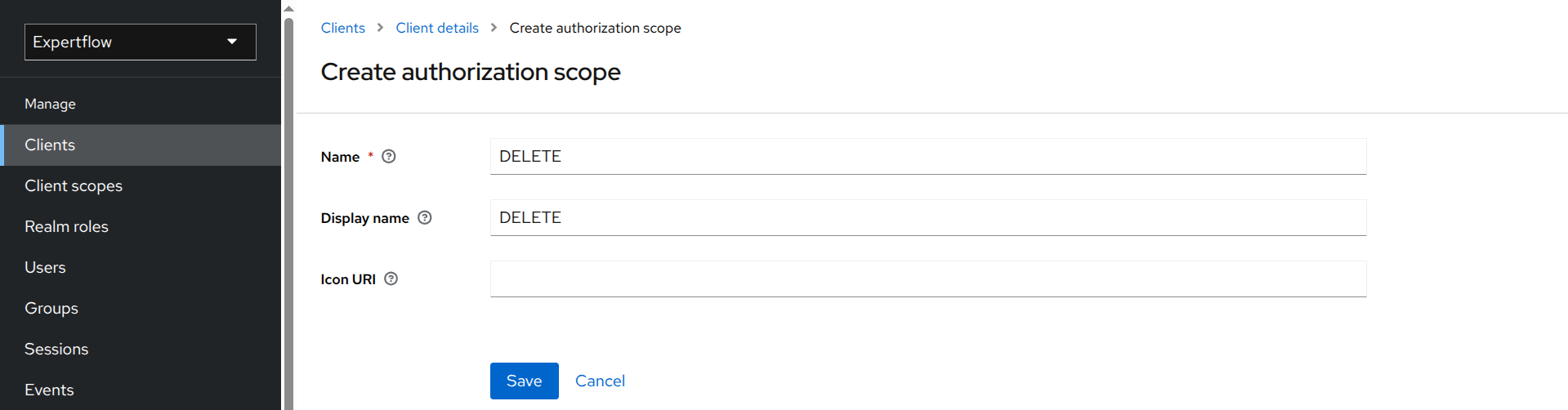1568x410 pixels.
Task: Click the realm selector caret arrow
Action: tap(232, 42)
